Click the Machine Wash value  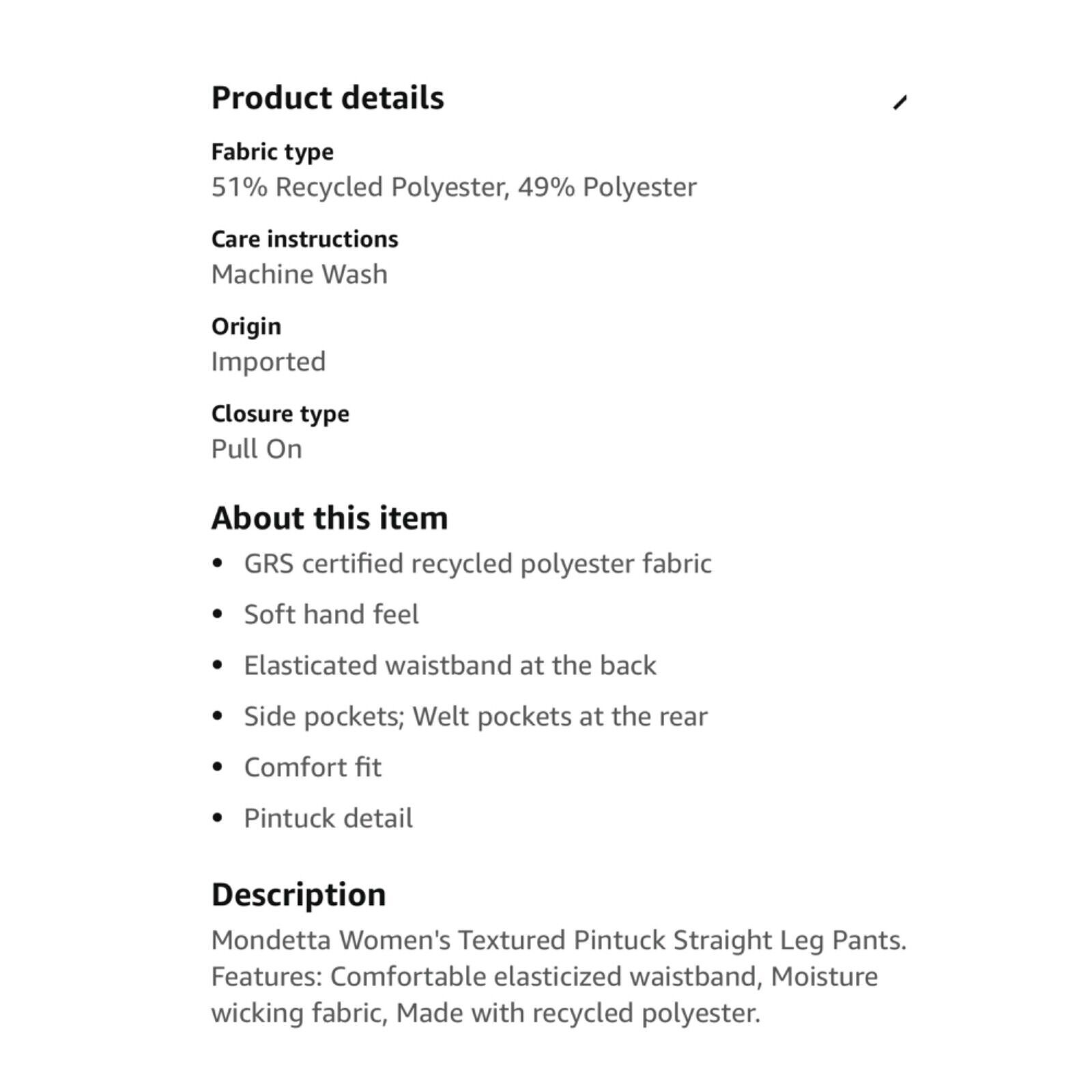(300, 274)
